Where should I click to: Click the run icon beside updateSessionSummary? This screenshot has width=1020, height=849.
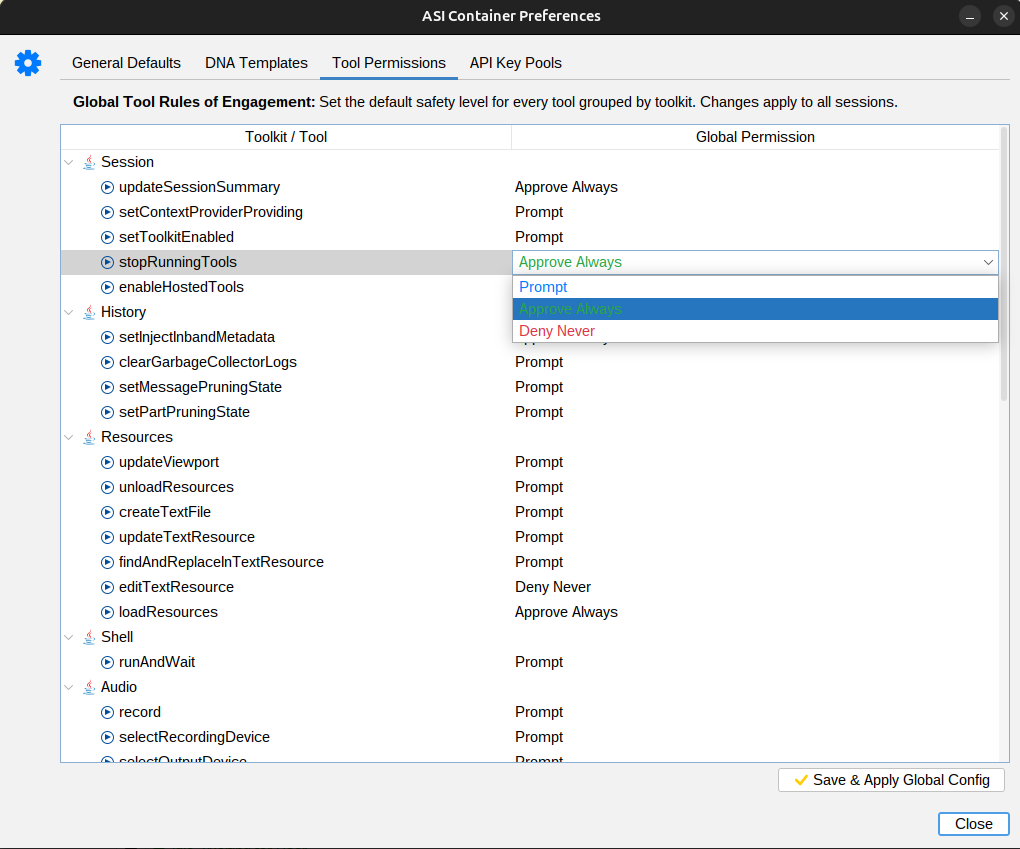click(107, 187)
